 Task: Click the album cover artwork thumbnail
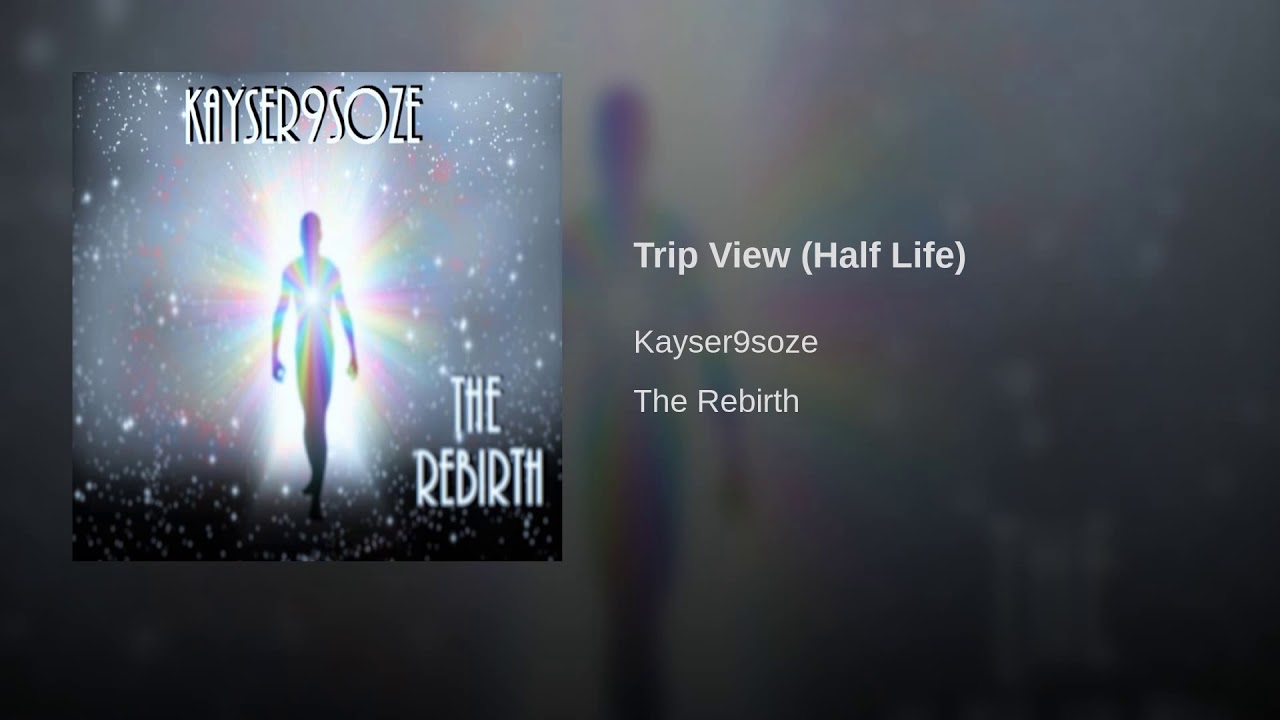point(317,316)
